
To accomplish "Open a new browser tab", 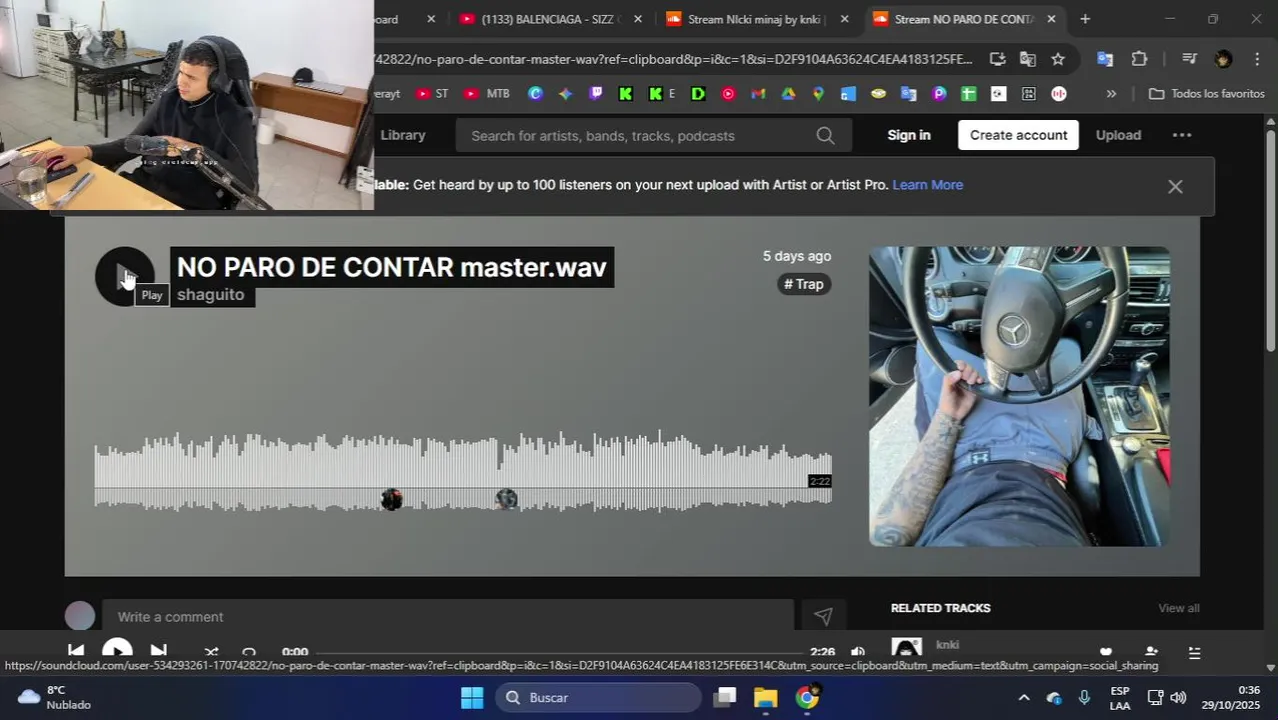I will [x=1085, y=19].
